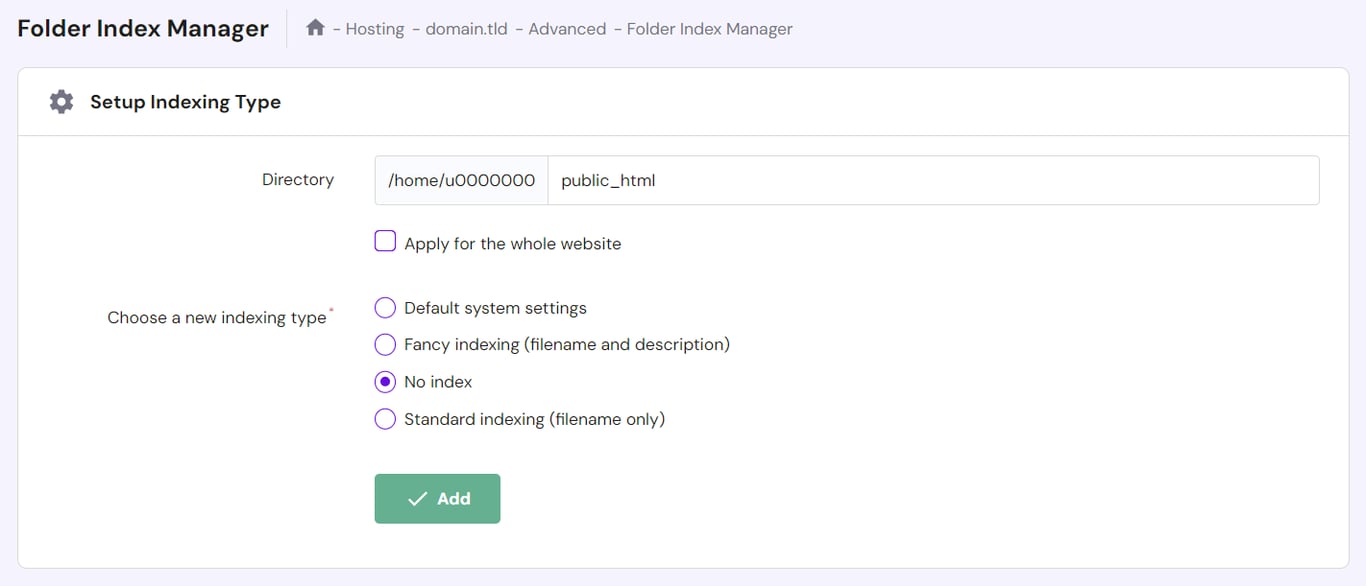Enable the Apply for the whole website checkbox

click(385, 240)
